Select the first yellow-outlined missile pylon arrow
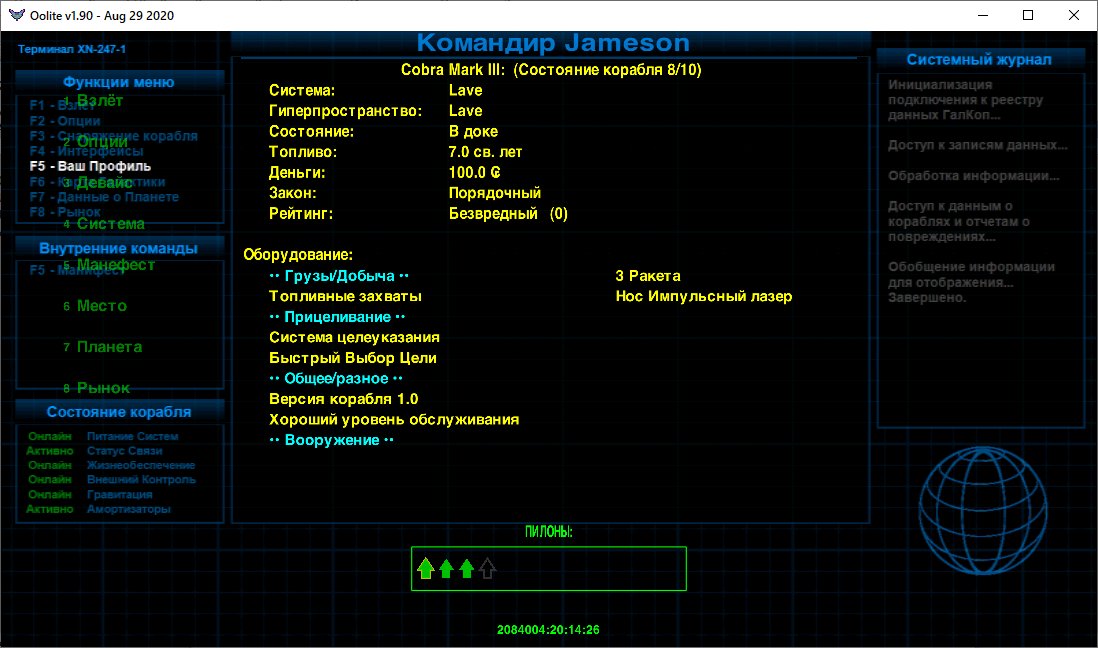Screen dimensions: 1098x648 425,569
